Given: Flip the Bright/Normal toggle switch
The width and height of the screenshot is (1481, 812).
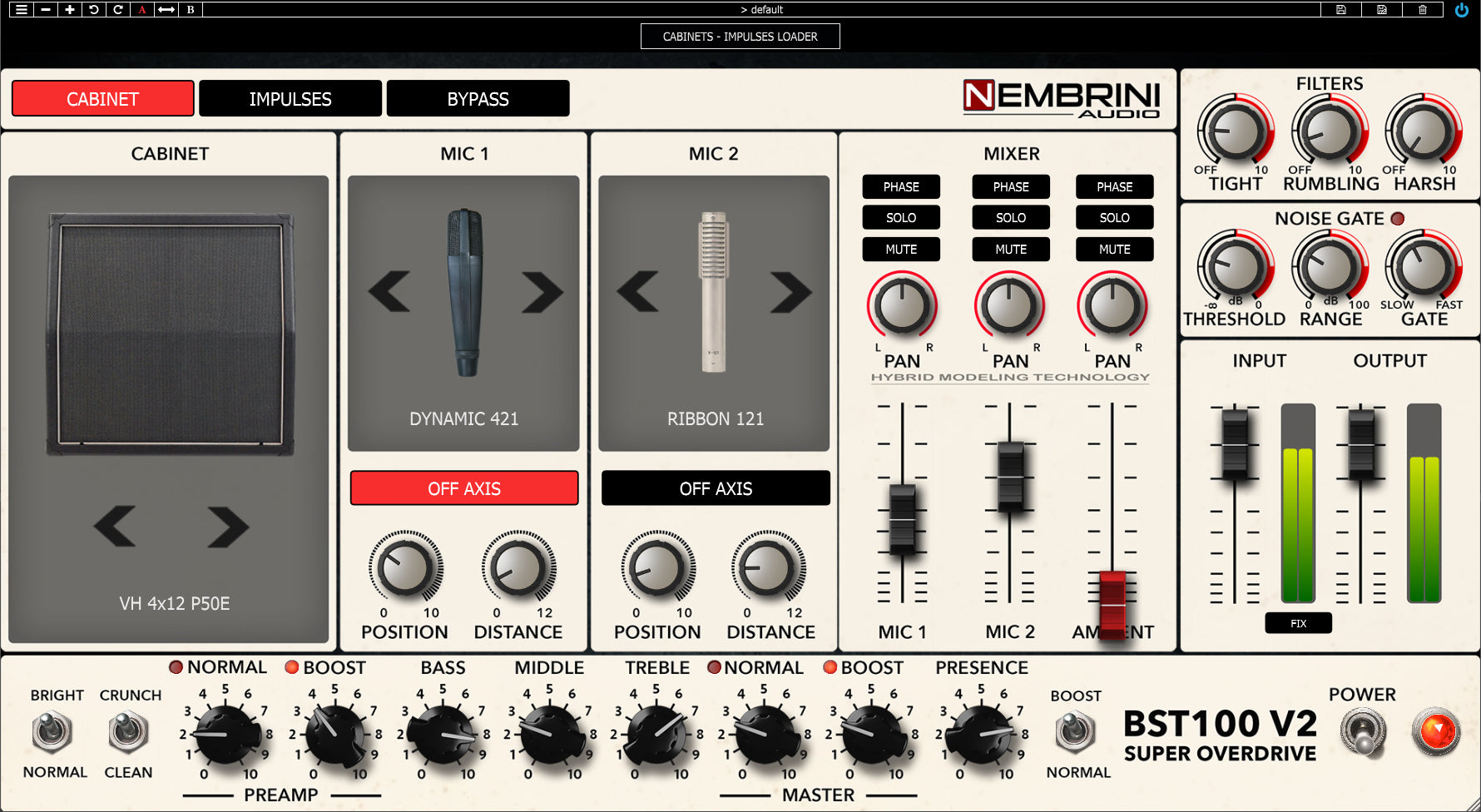Looking at the screenshot, I should point(52,732).
